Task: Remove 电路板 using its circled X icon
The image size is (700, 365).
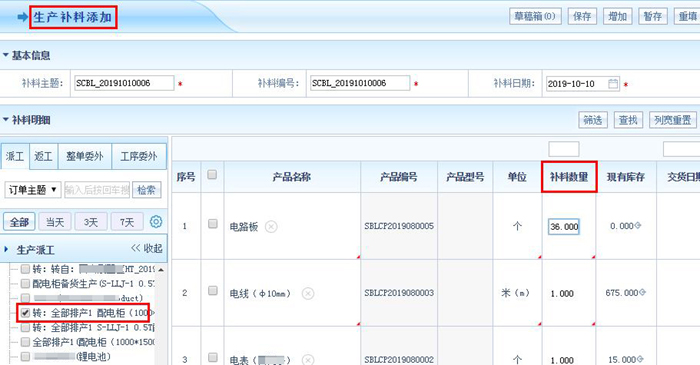Action: pyautogui.click(x=271, y=227)
